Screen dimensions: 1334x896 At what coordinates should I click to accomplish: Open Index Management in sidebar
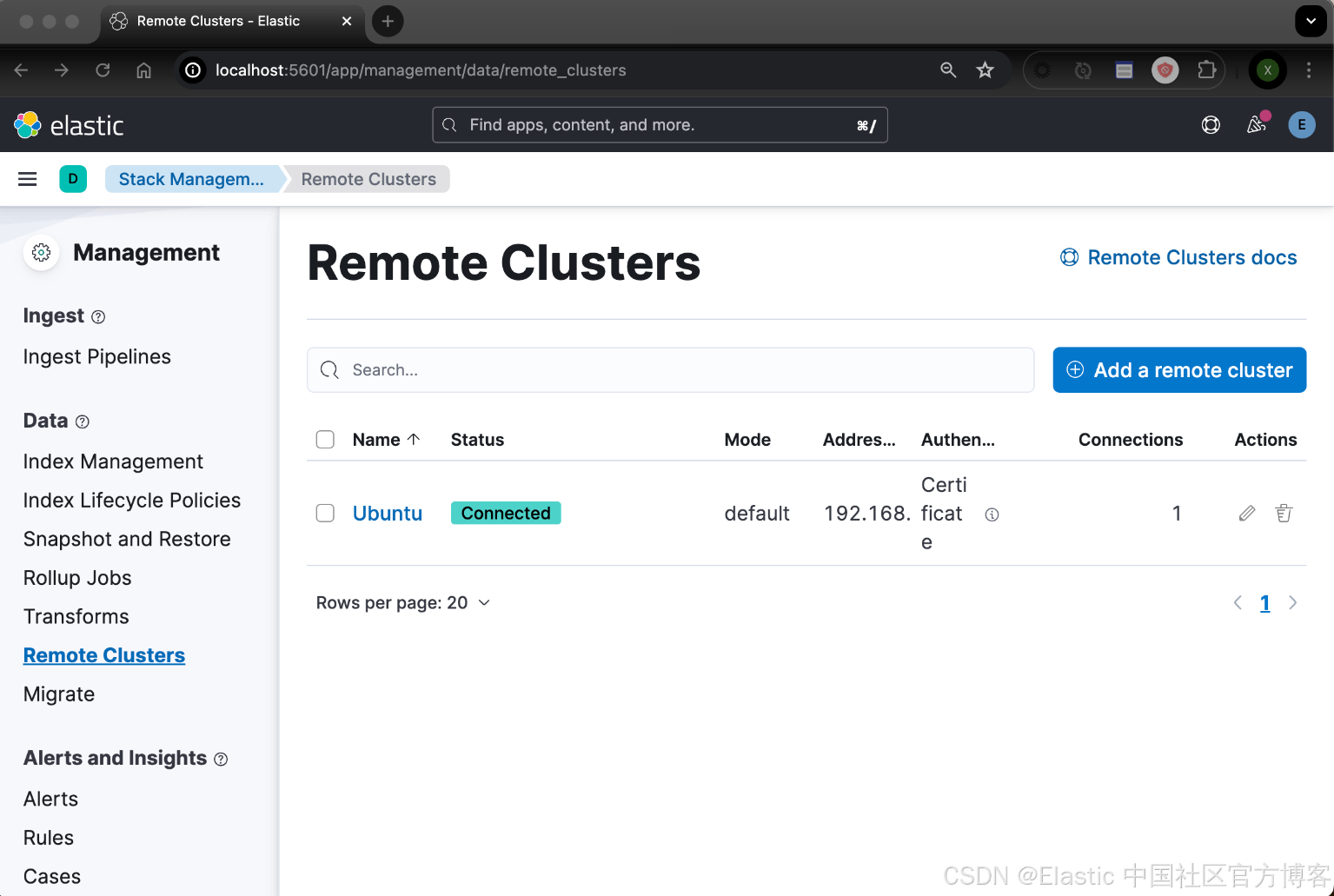(x=113, y=461)
